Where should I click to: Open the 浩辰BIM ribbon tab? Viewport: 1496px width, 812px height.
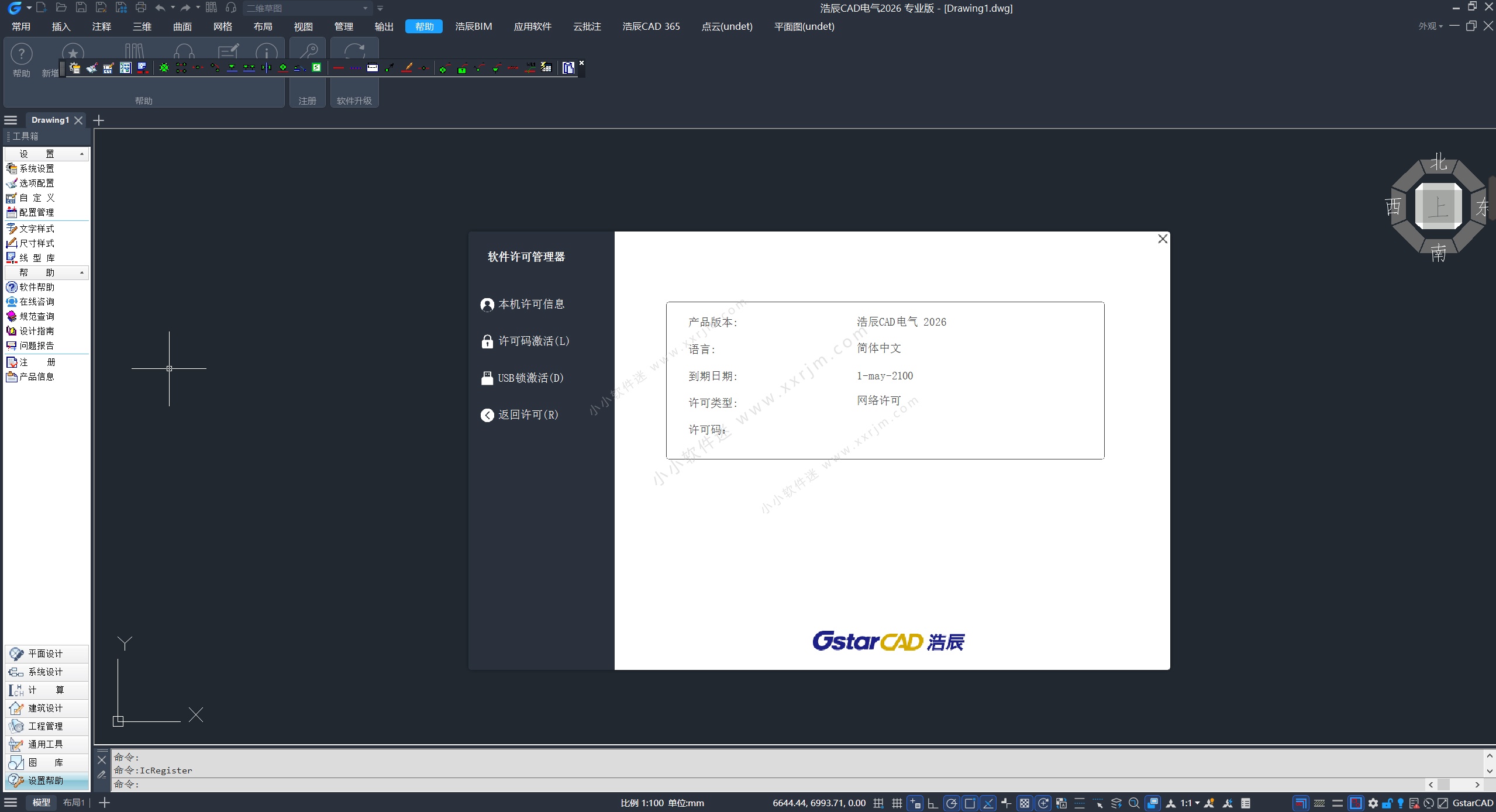pyautogui.click(x=473, y=26)
